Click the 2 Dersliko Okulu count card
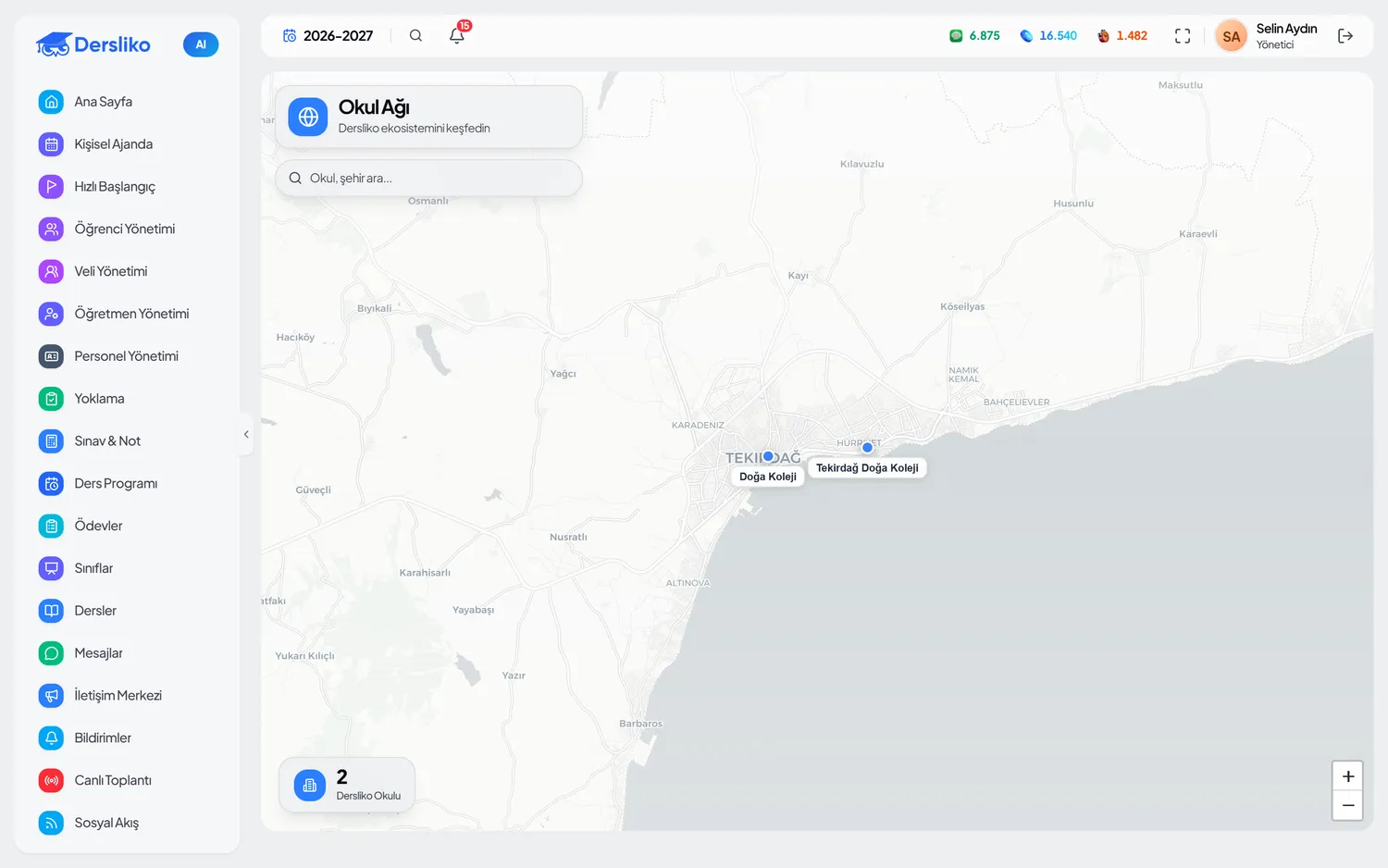This screenshot has height=868, width=1388. (x=347, y=786)
